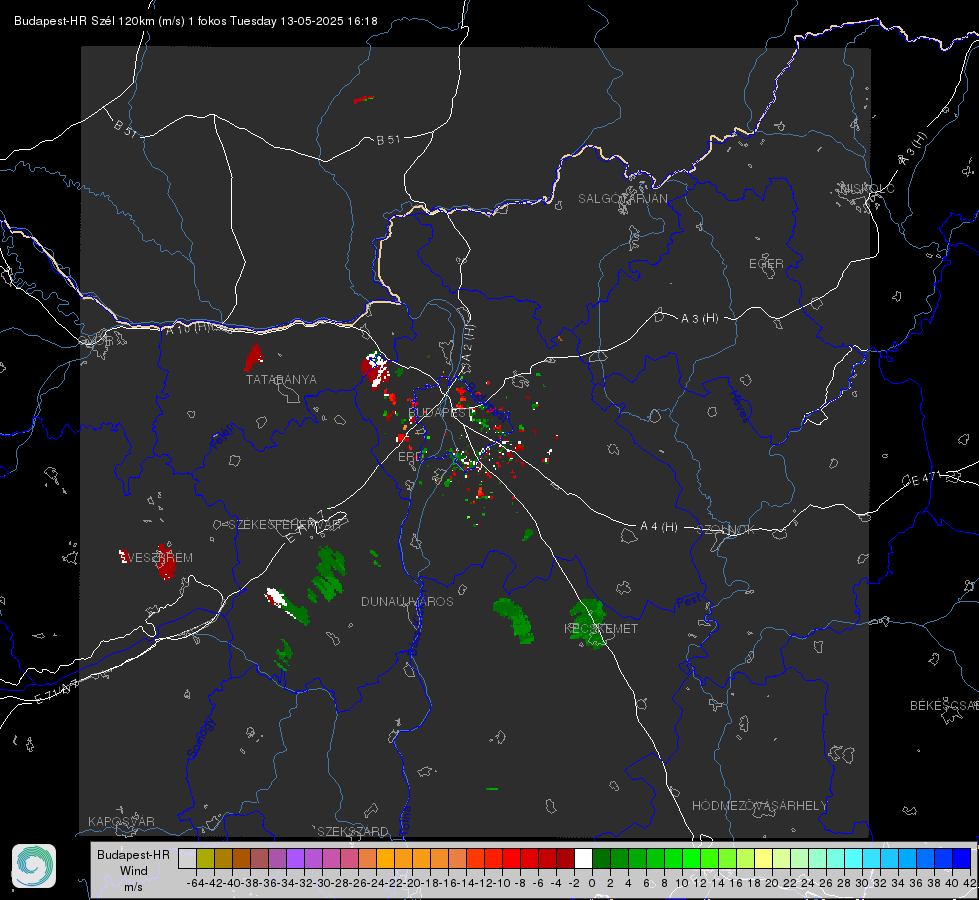The width and height of the screenshot is (979, 900).
Task: Select the SZEKESFEHERVAR city label
Action: point(284,525)
